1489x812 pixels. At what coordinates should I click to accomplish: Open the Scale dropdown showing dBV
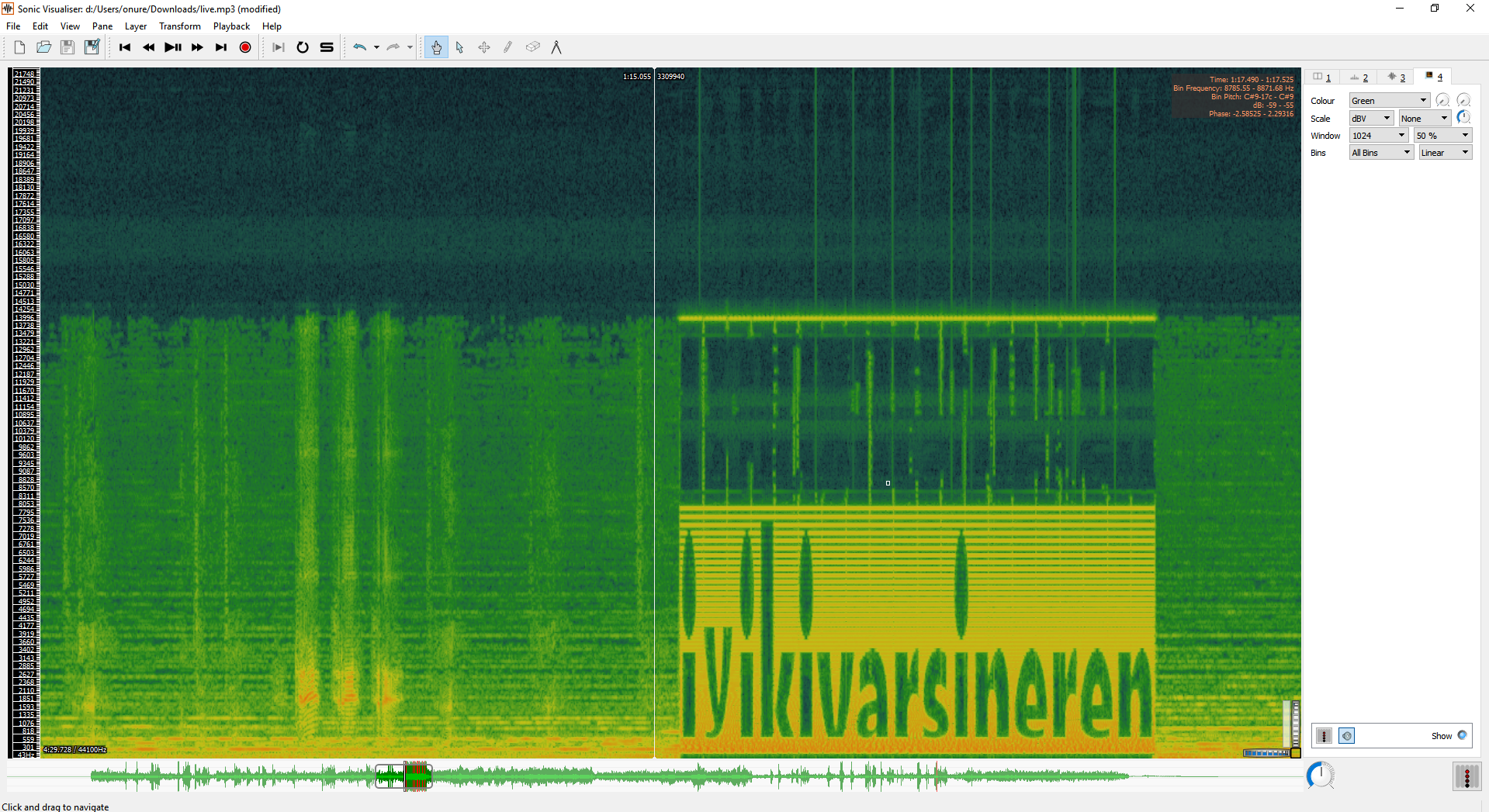click(1372, 119)
